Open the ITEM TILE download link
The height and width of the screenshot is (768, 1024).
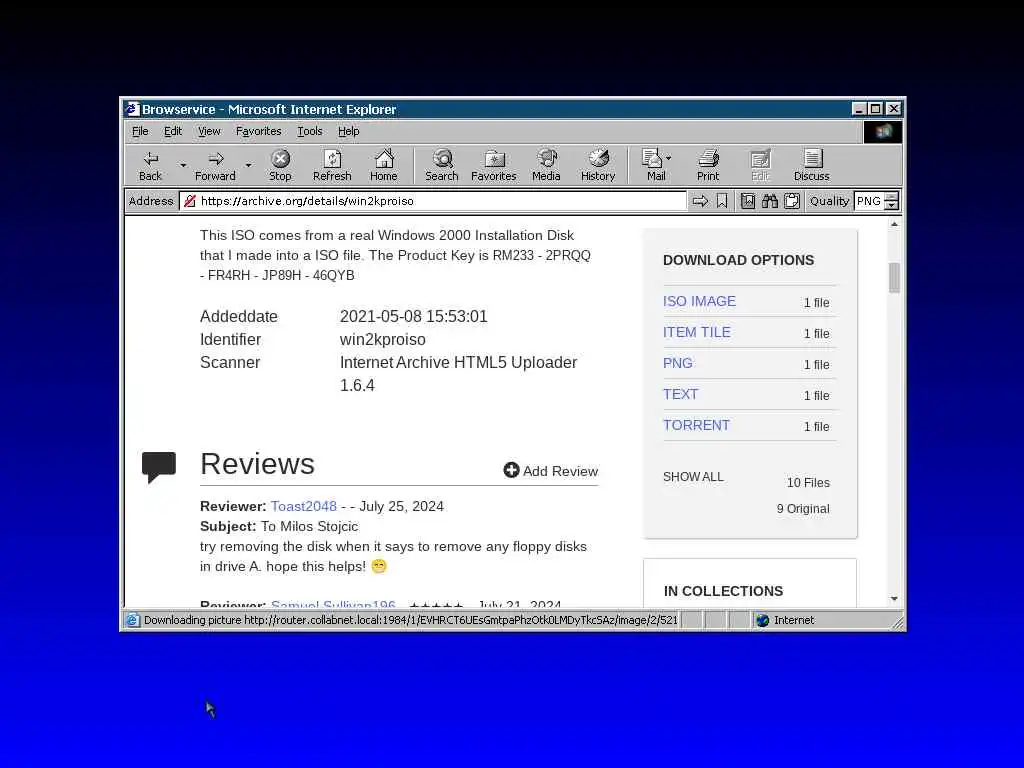click(696, 332)
